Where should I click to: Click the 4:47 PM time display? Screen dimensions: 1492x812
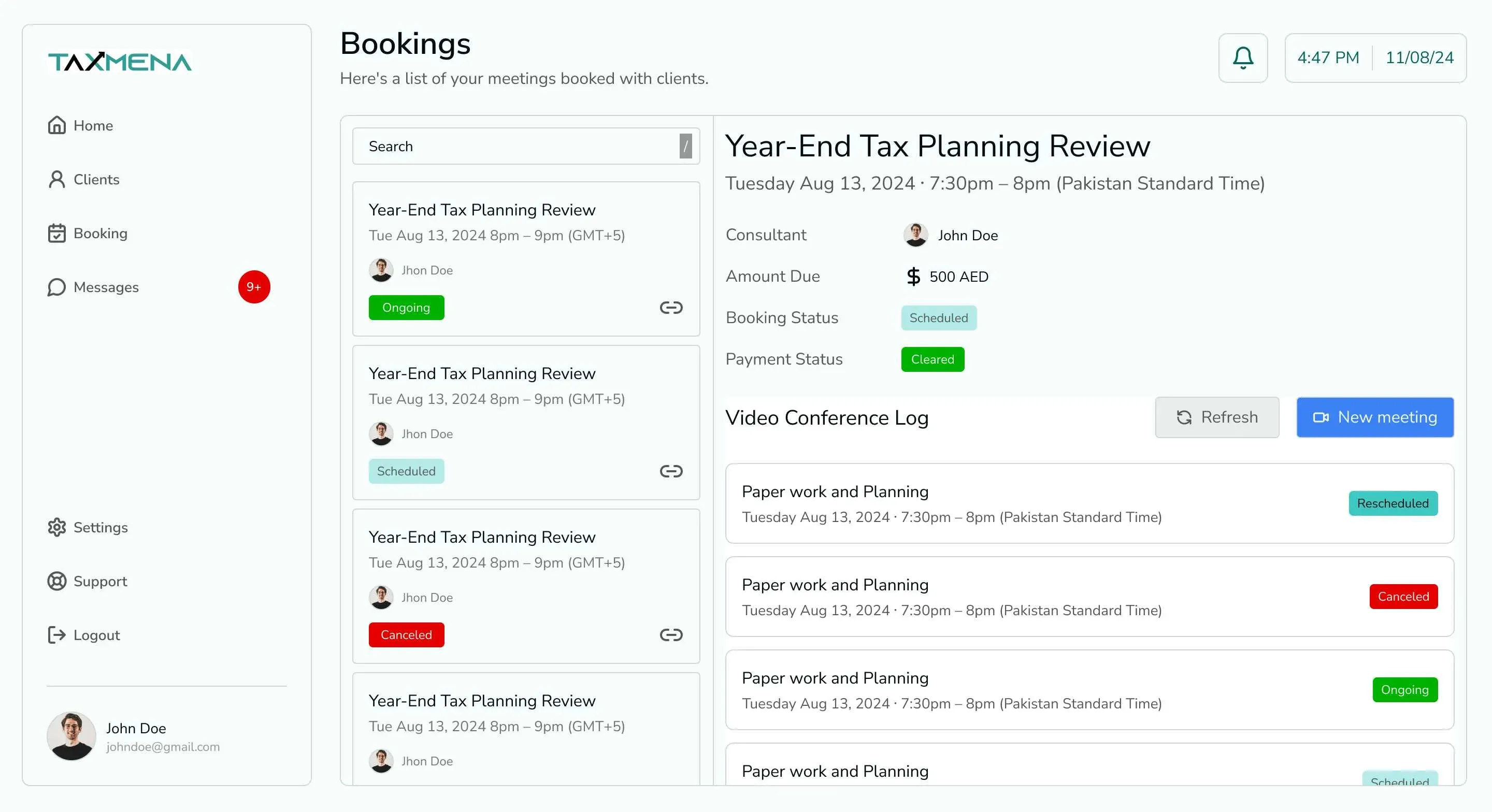tap(1328, 57)
